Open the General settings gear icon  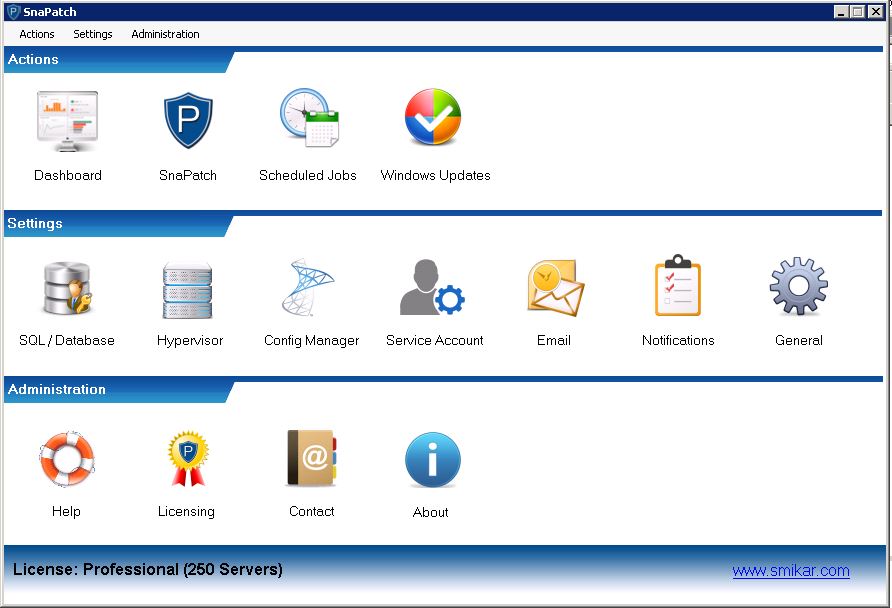(x=799, y=286)
